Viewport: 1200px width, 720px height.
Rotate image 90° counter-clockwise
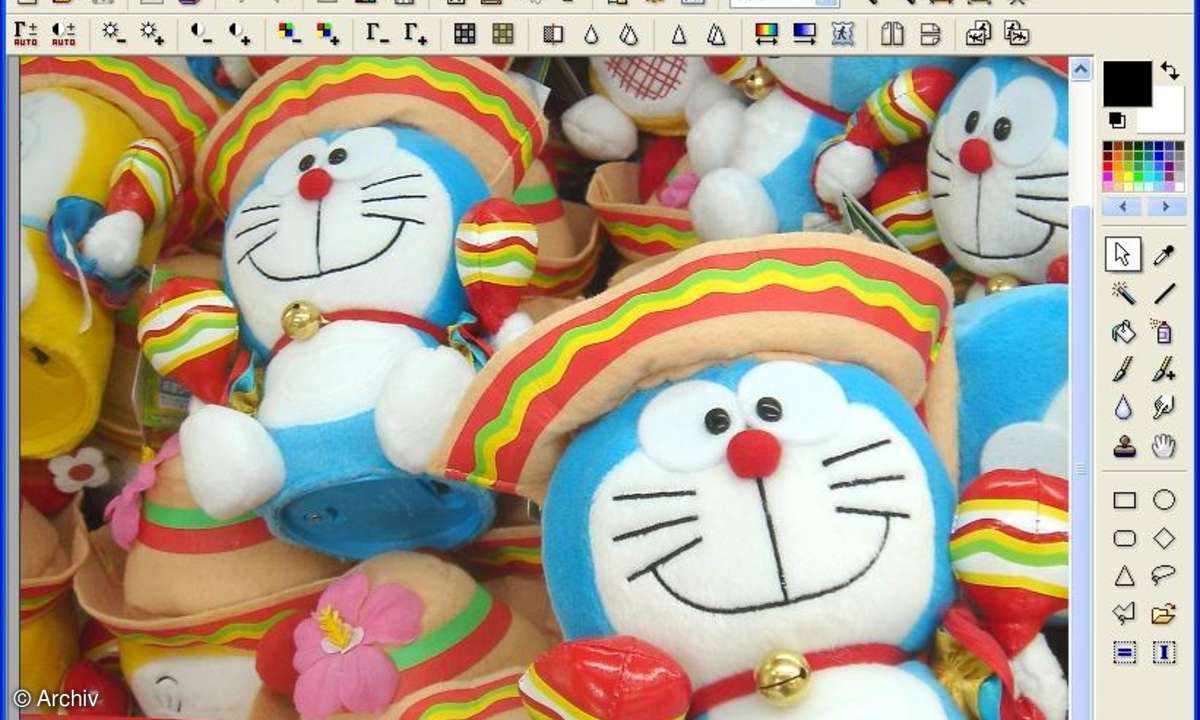coord(979,34)
